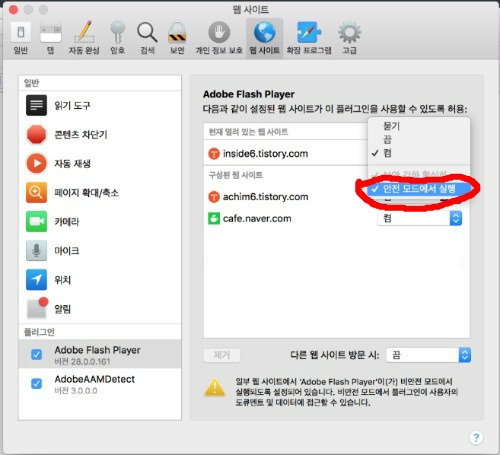Screen dimensions: 500x455
Task: Open the 다른 웹 사이트 방문 시 dropdown
Action: tap(429, 355)
